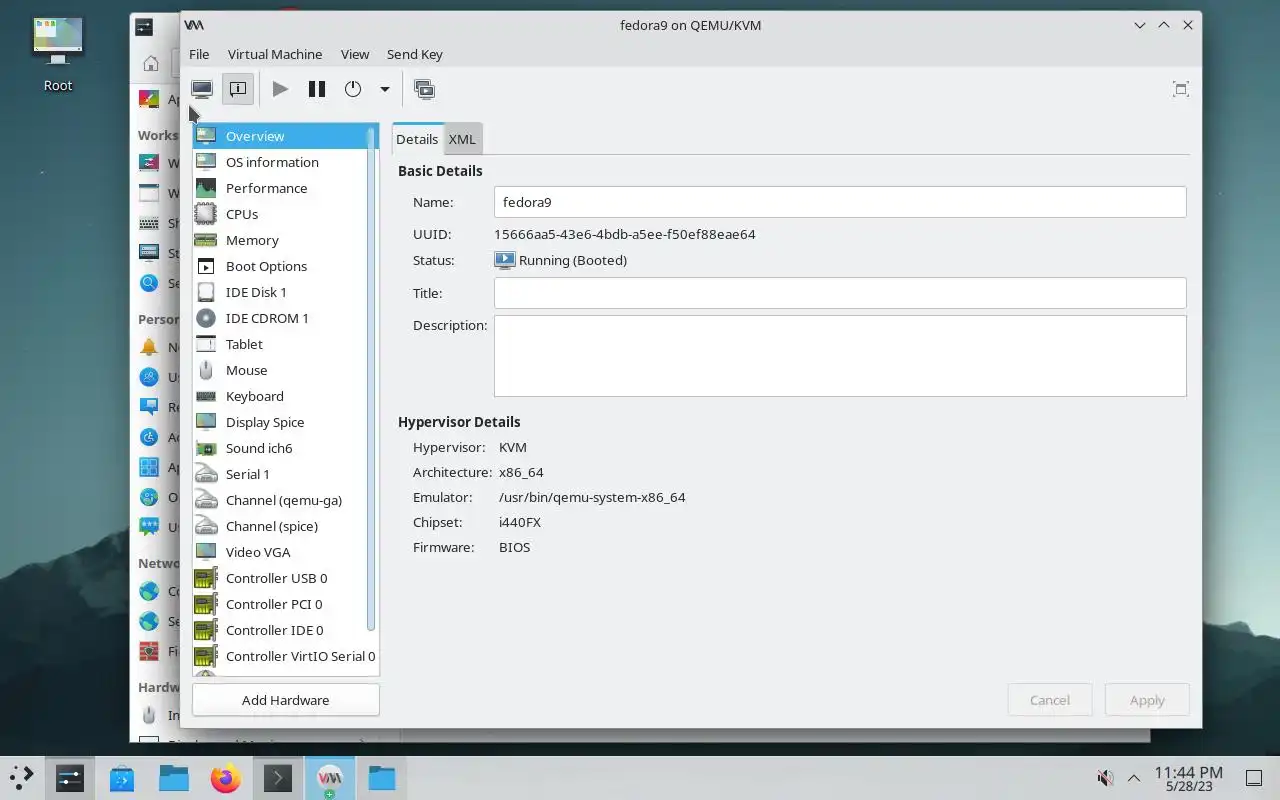Viewport: 1280px width, 800px height.
Task: Open System Settings from taskbar
Action: click(69, 777)
